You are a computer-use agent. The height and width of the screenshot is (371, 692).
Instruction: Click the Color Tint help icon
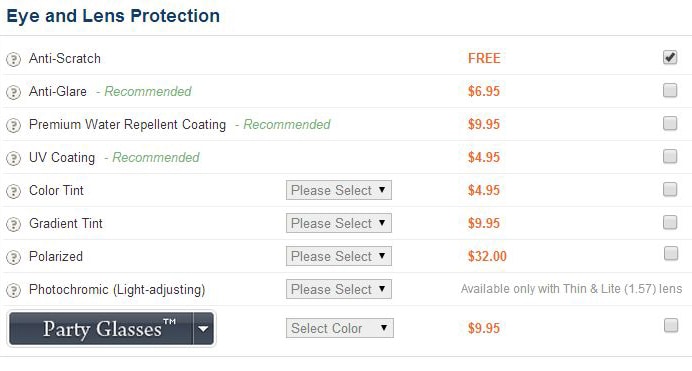(x=13, y=191)
